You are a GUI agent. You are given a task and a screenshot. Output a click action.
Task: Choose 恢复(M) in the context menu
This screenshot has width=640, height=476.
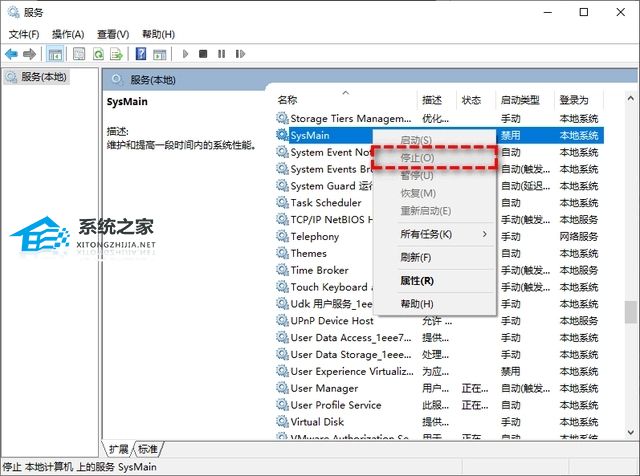(x=435, y=193)
